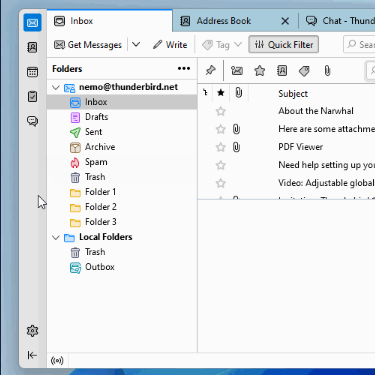Open Folders pane options menu
Screen dimensions: 375x375
point(184,69)
